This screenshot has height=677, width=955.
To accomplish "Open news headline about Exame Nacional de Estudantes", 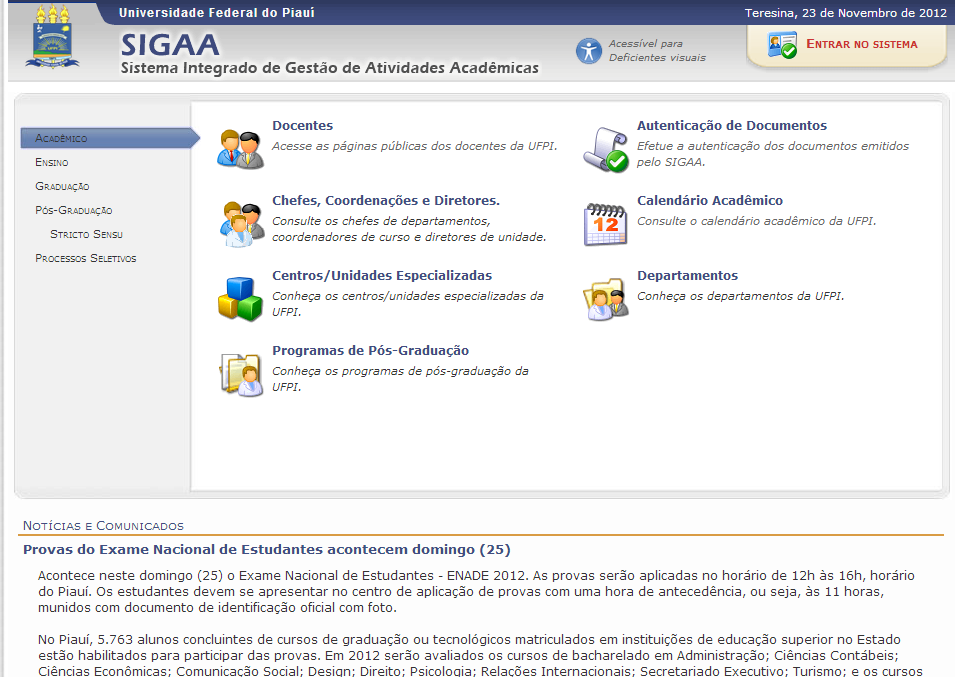I will 267,549.
